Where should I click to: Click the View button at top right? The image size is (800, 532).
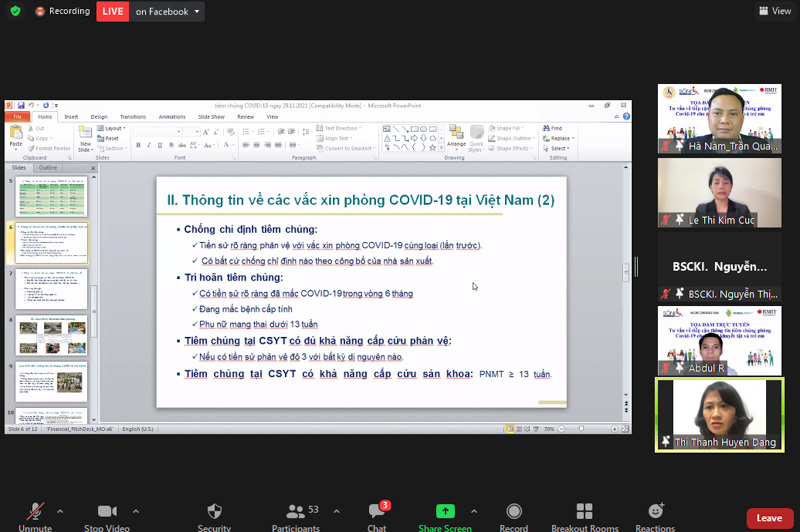775,11
